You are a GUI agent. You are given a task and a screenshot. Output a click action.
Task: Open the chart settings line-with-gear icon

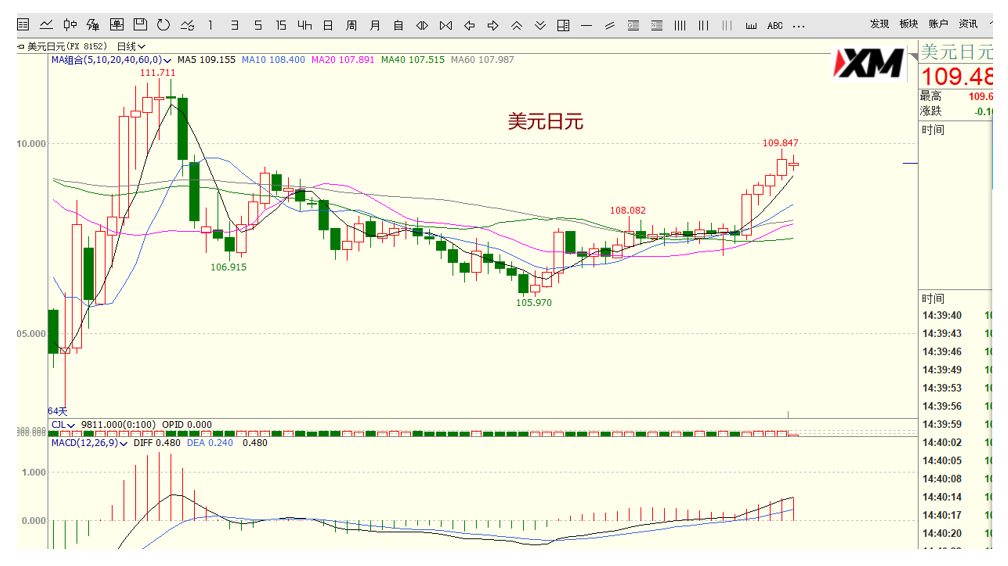(x=187, y=25)
